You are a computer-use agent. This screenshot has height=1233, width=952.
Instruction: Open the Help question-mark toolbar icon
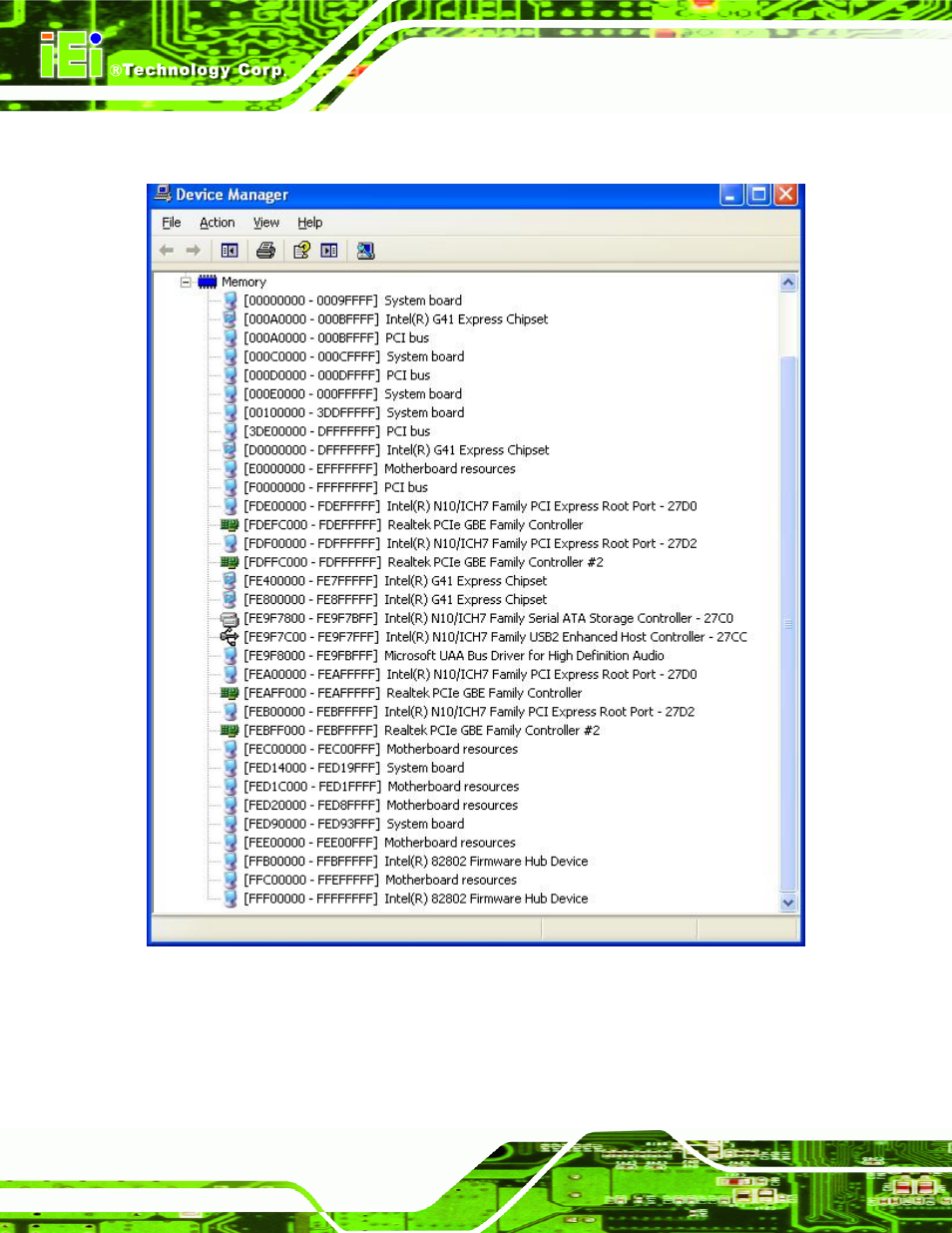301,251
